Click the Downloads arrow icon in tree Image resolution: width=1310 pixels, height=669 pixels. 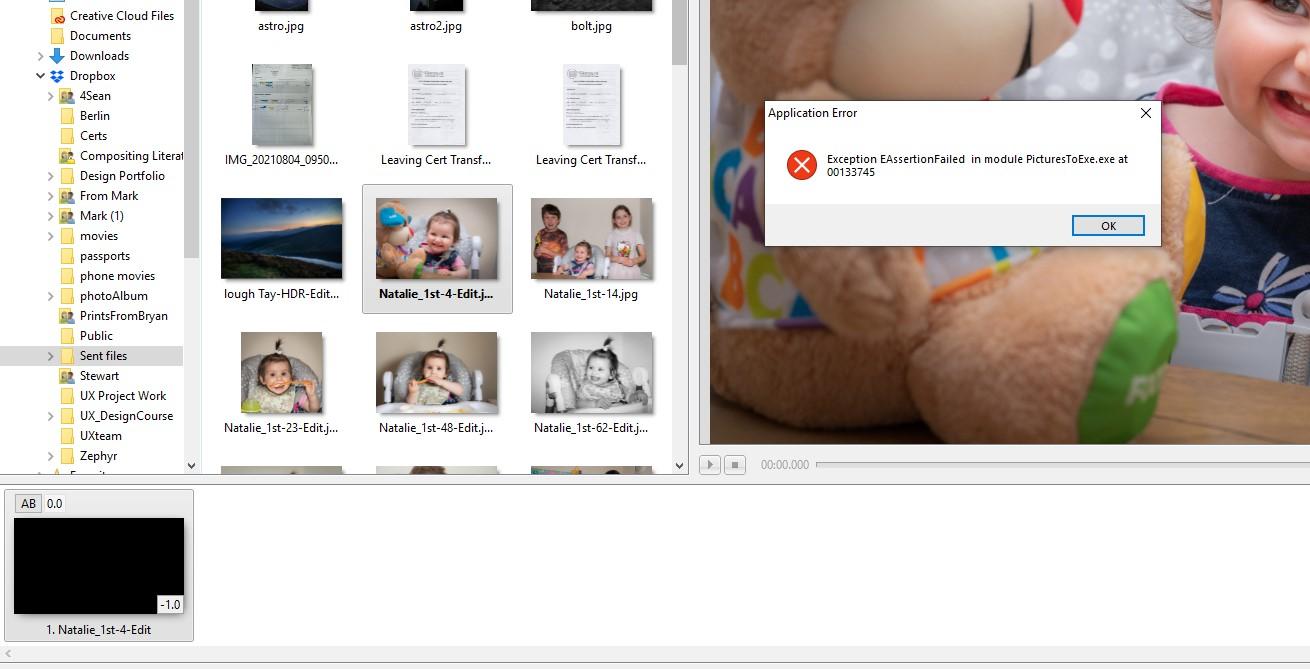pyautogui.click(x=57, y=56)
